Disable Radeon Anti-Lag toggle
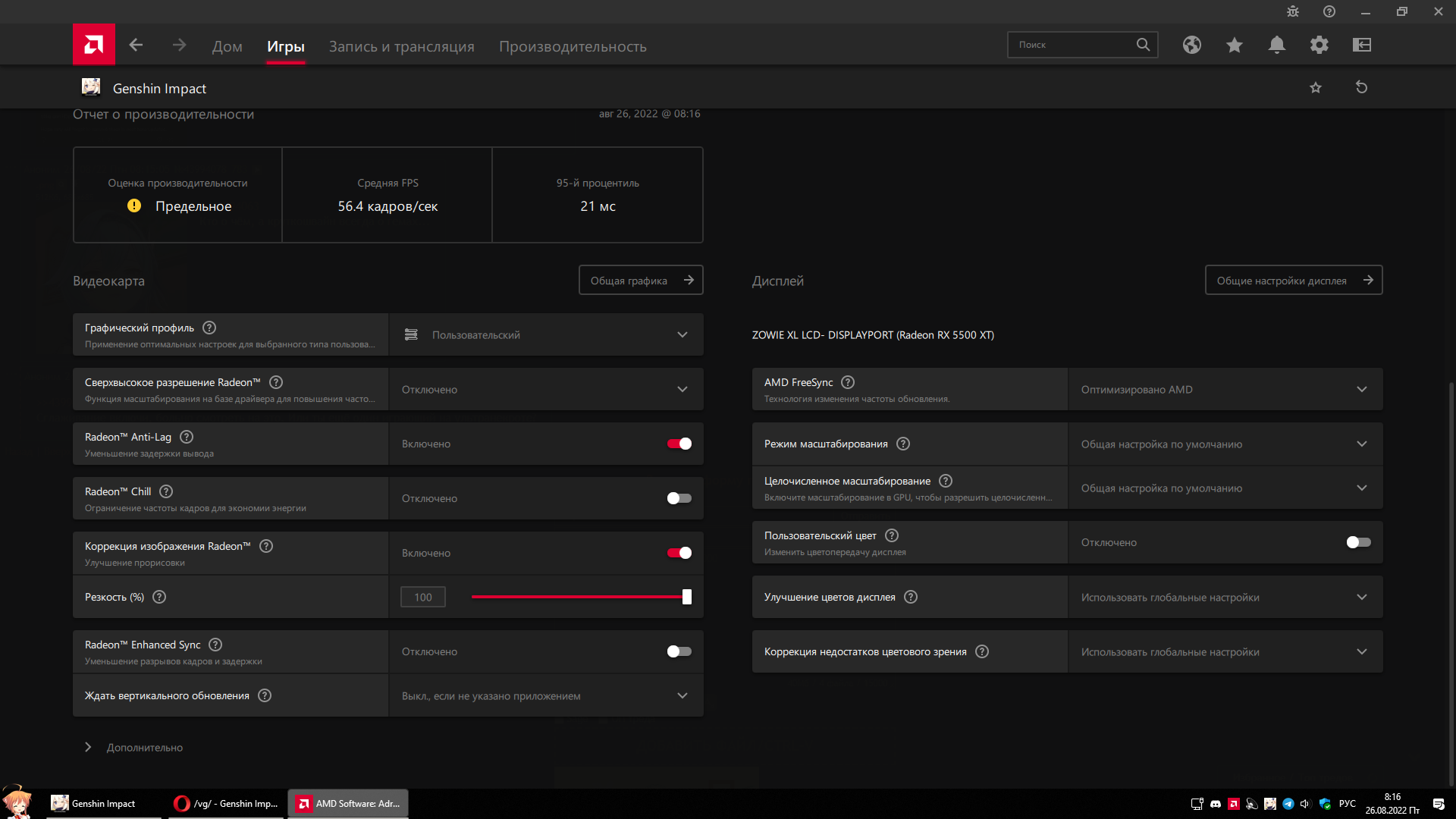Screen dimensions: 1456x819 tap(679, 444)
